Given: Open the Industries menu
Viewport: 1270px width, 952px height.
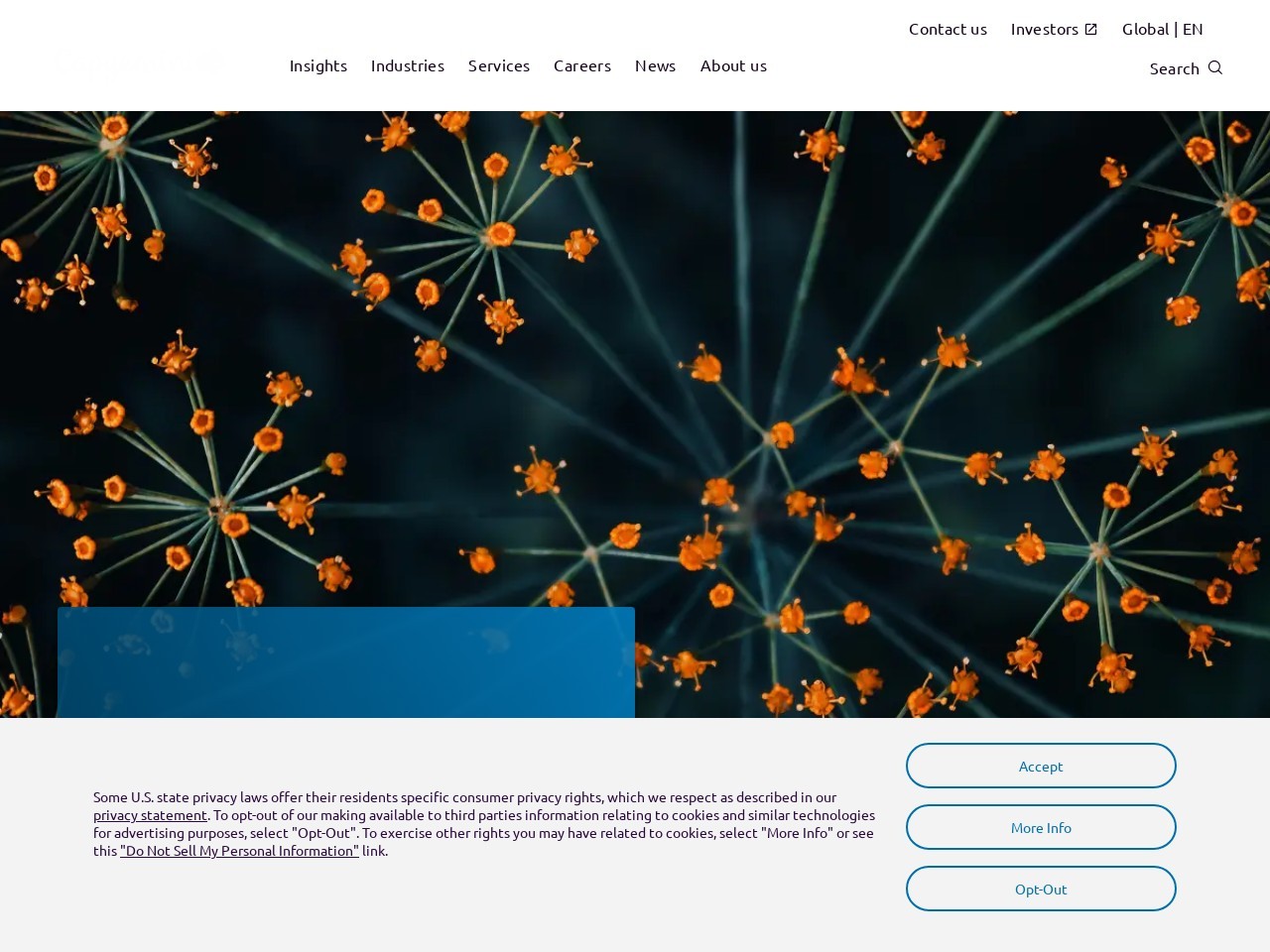Looking at the screenshot, I should click(x=408, y=65).
